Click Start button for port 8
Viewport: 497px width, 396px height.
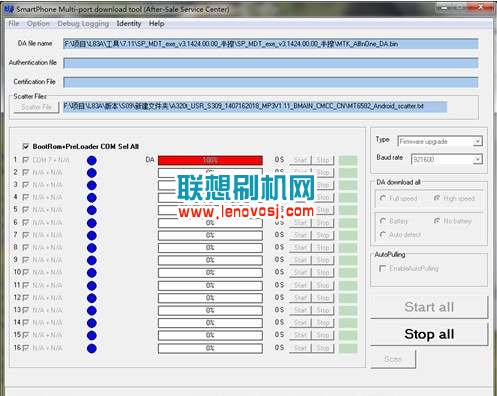click(x=300, y=248)
